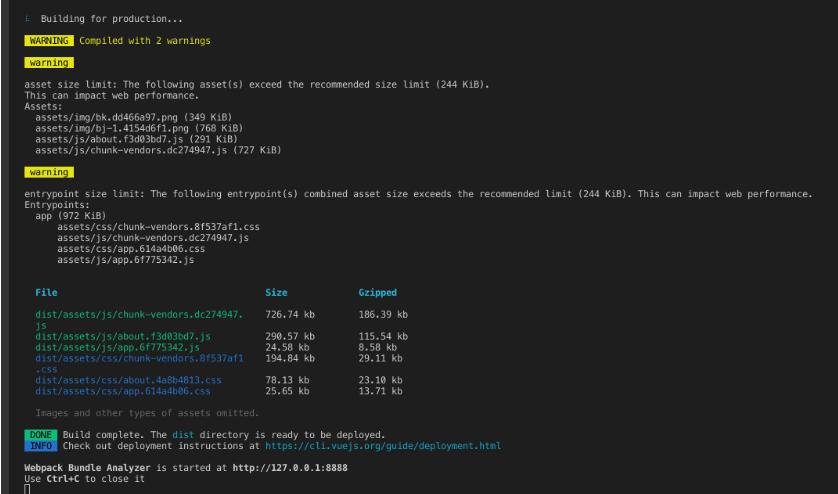This screenshot has width=838, height=494.
Task: Click the Size column header
Action: click(276, 294)
